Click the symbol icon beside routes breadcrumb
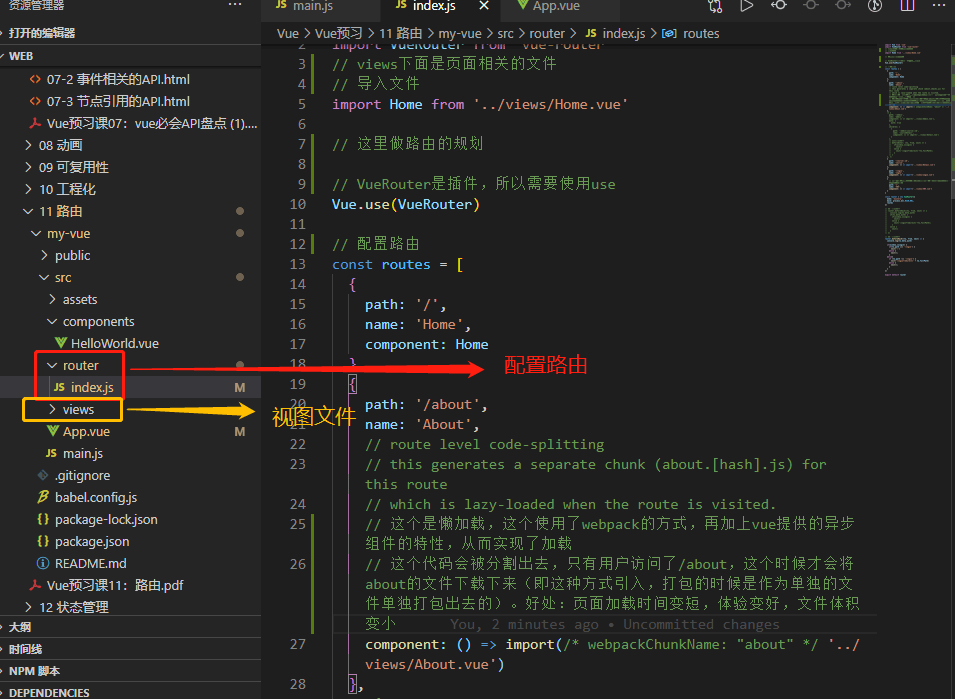The width and height of the screenshot is (955, 699). [x=669, y=33]
